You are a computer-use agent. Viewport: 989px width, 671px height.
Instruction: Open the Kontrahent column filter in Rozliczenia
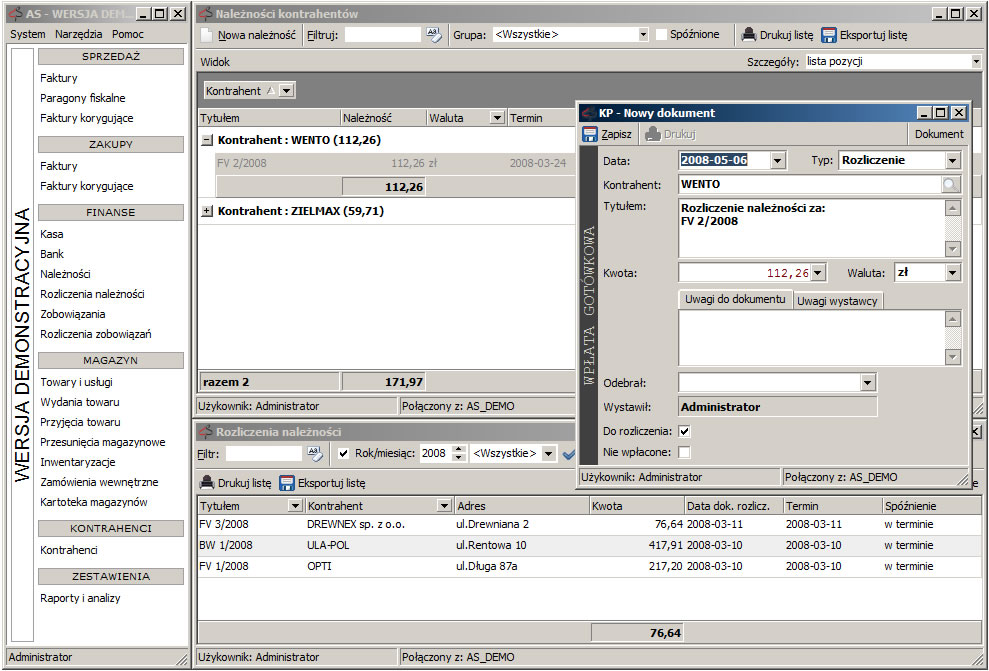pos(444,506)
